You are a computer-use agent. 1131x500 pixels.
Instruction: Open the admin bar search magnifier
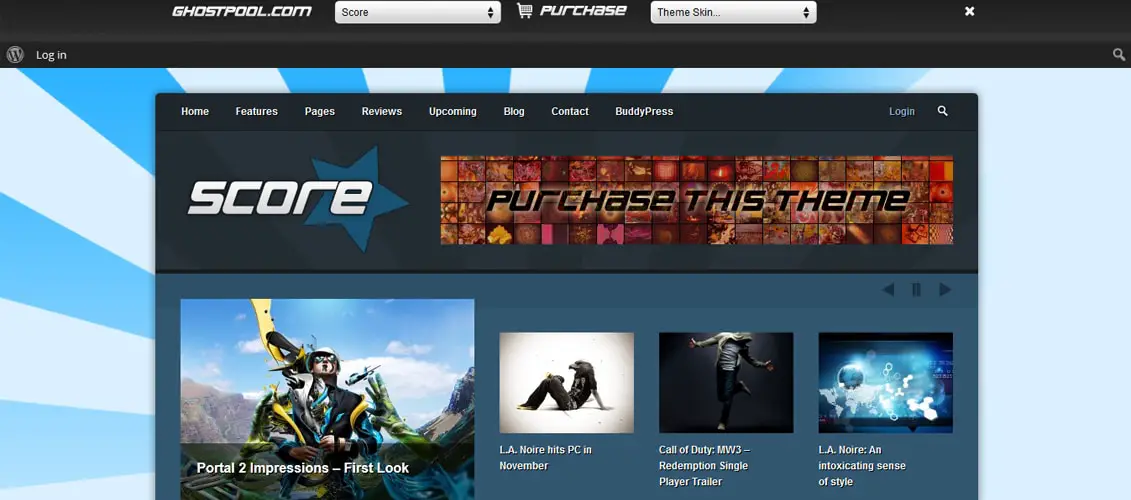click(1119, 54)
